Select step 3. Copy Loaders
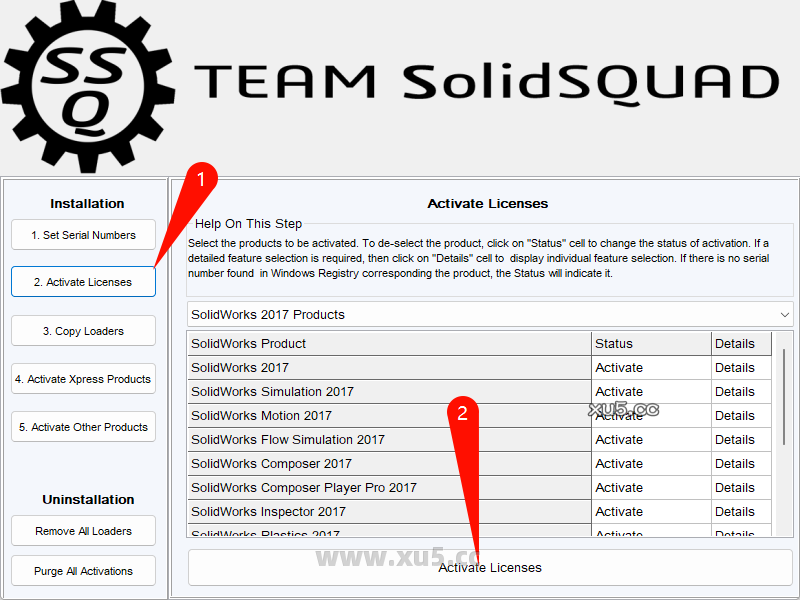The image size is (800, 600). (82, 331)
